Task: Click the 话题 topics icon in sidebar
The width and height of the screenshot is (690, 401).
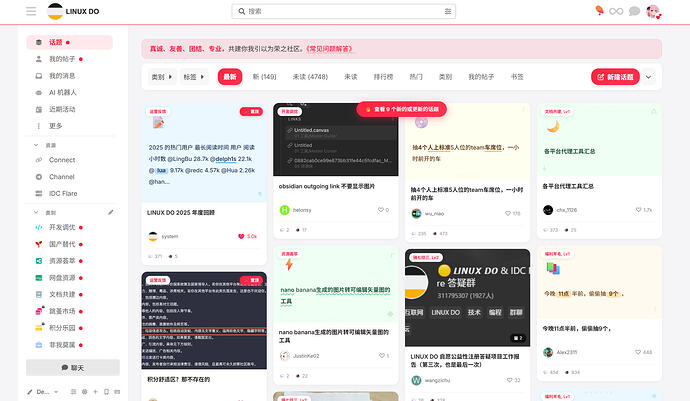Action: pos(39,42)
